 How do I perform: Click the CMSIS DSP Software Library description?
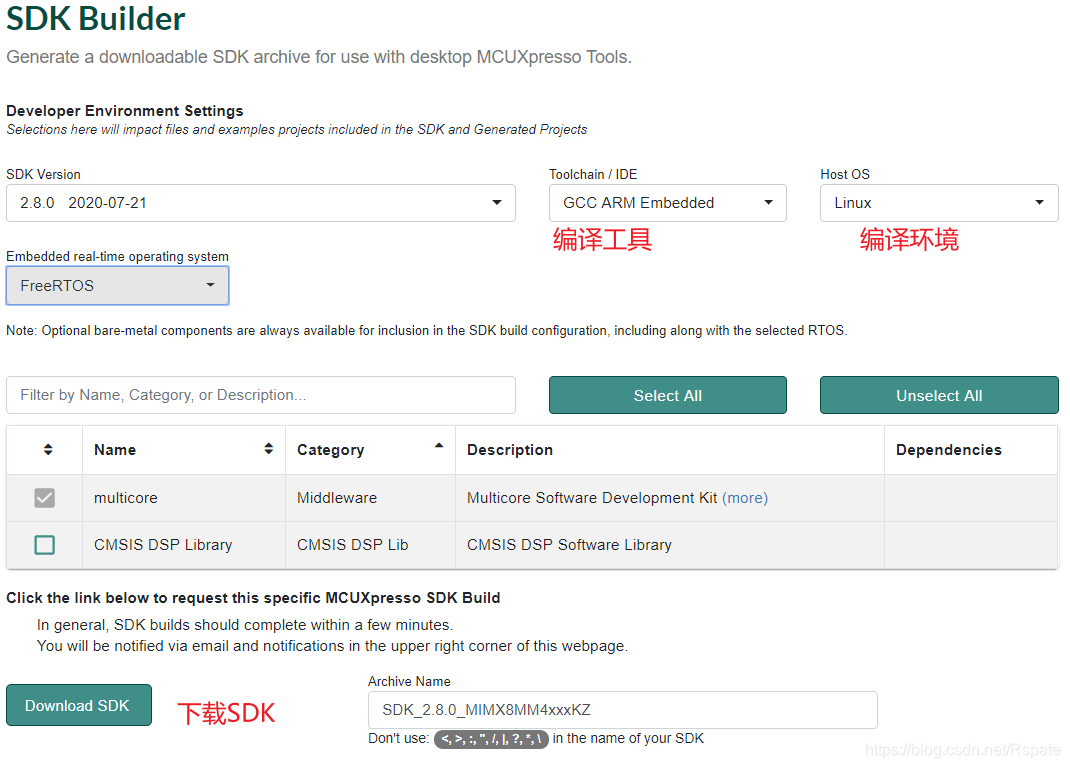coord(569,545)
